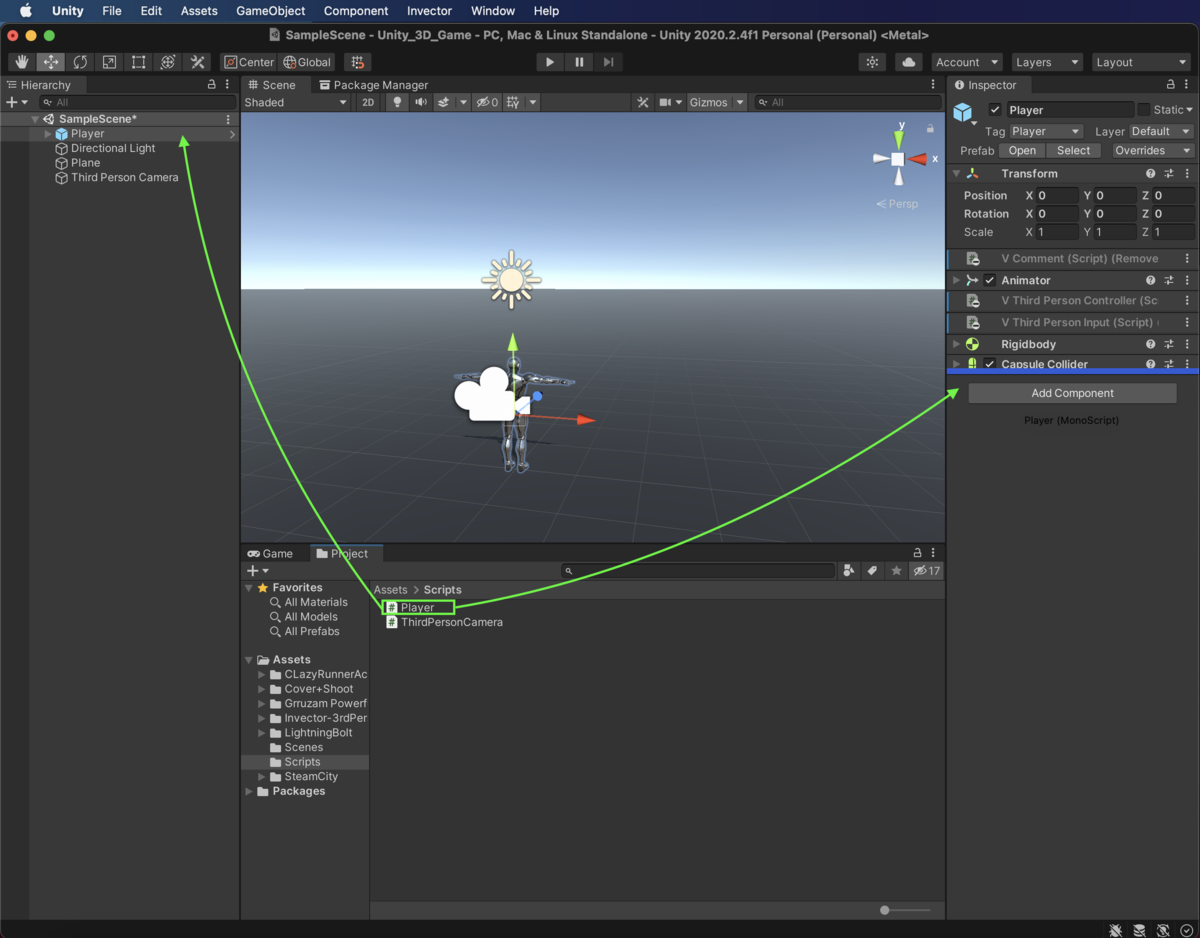Switch to the Package Manager tab
This screenshot has width=1200, height=938.
[x=374, y=85]
